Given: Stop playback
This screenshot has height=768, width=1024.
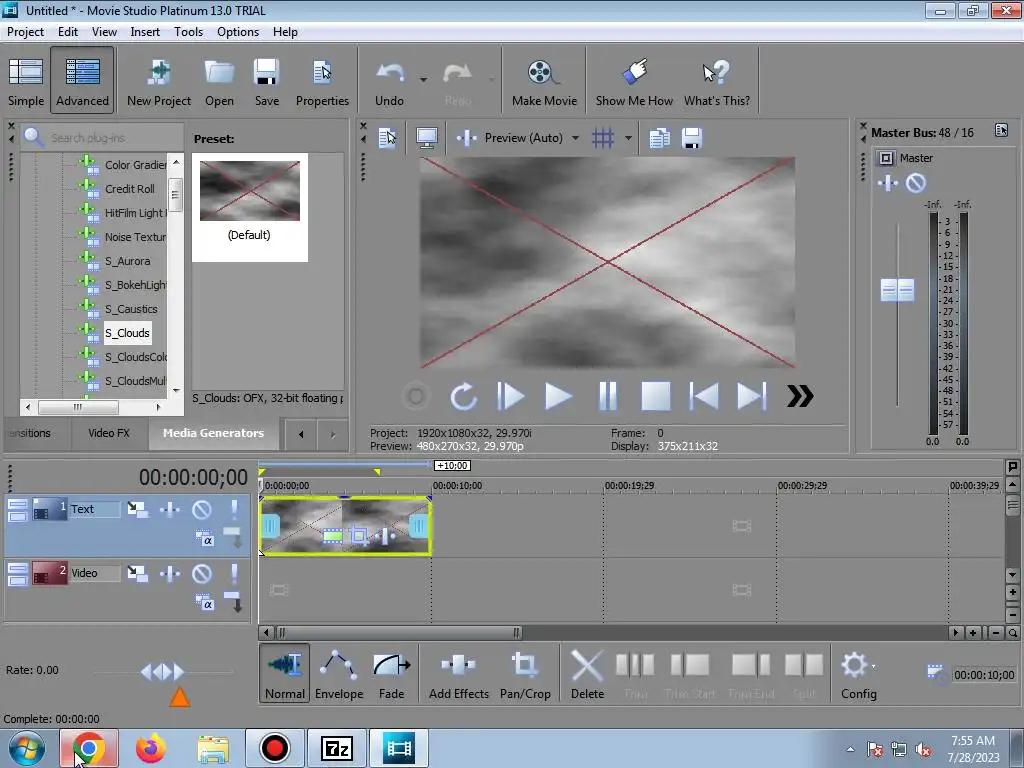Looking at the screenshot, I should click(x=656, y=396).
